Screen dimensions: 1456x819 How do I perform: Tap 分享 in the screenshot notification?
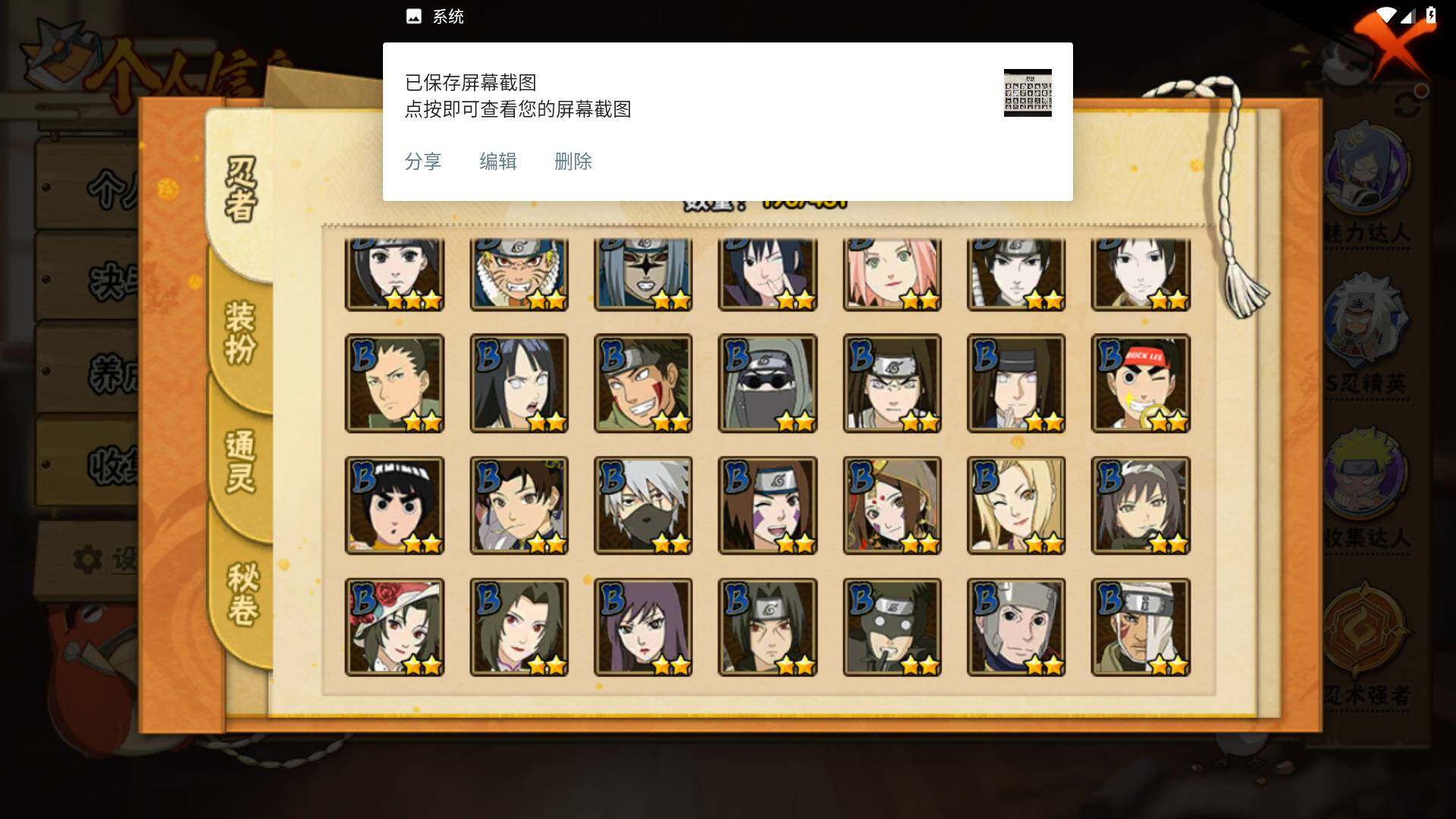[x=423, y=162]
